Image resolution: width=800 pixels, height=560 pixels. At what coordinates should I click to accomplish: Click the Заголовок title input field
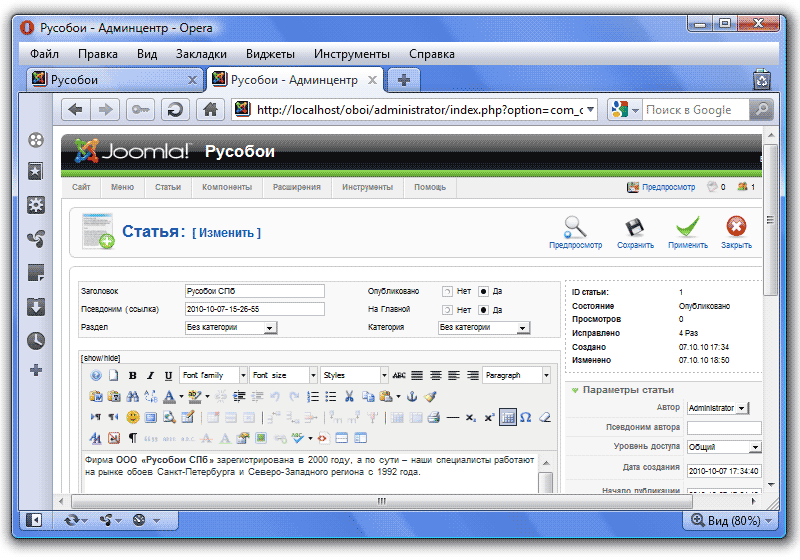click(254, 291)
